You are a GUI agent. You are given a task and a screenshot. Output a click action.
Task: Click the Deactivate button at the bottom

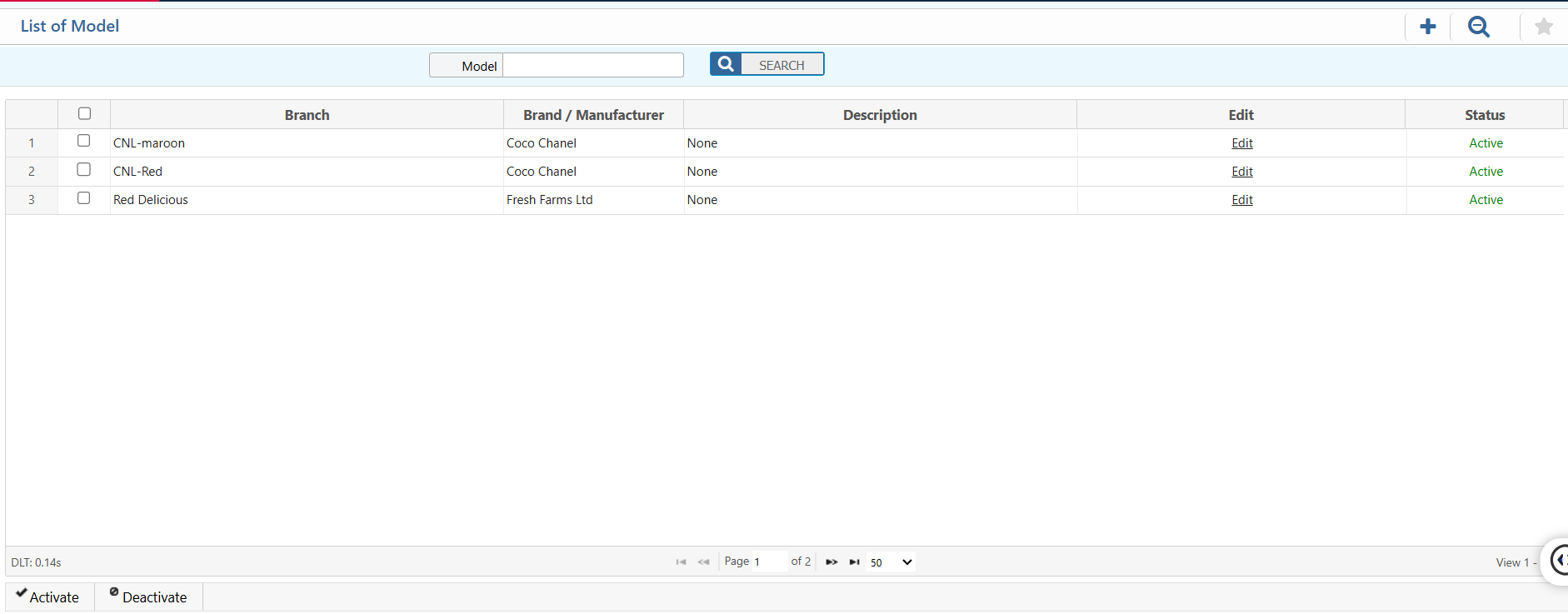coord(148,597)
